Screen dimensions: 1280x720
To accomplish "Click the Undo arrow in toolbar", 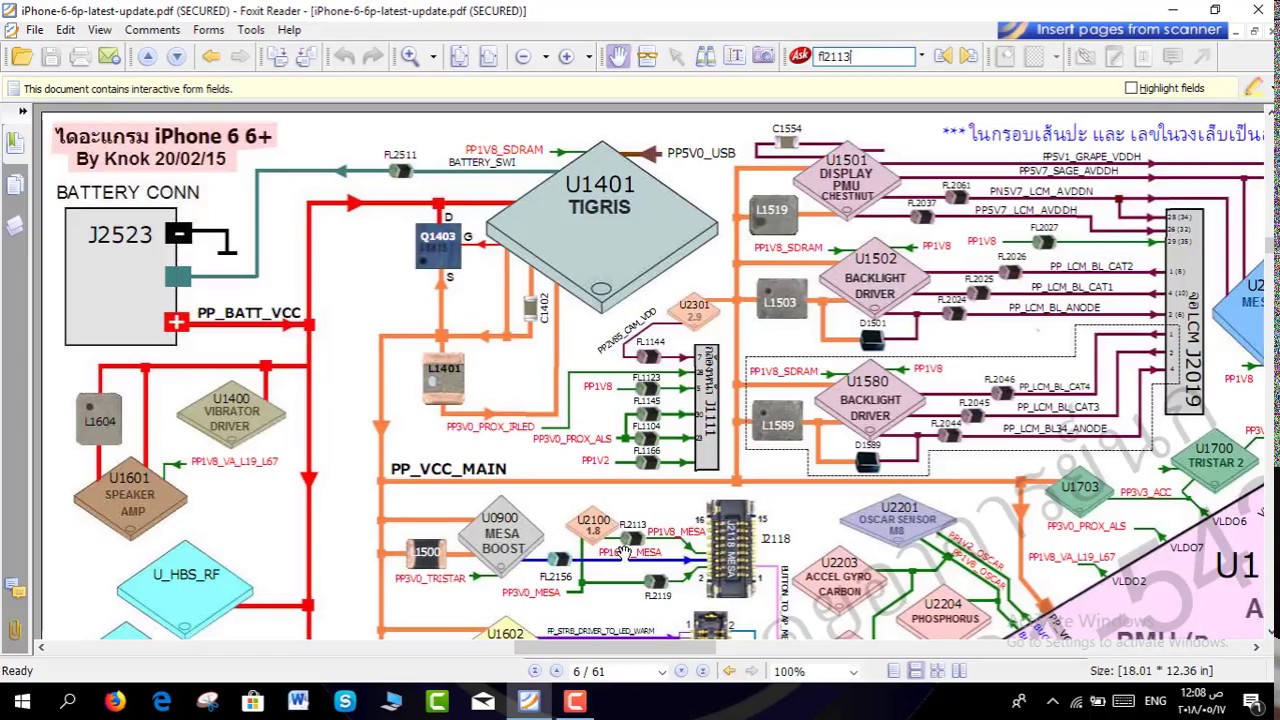I will 344,57.
